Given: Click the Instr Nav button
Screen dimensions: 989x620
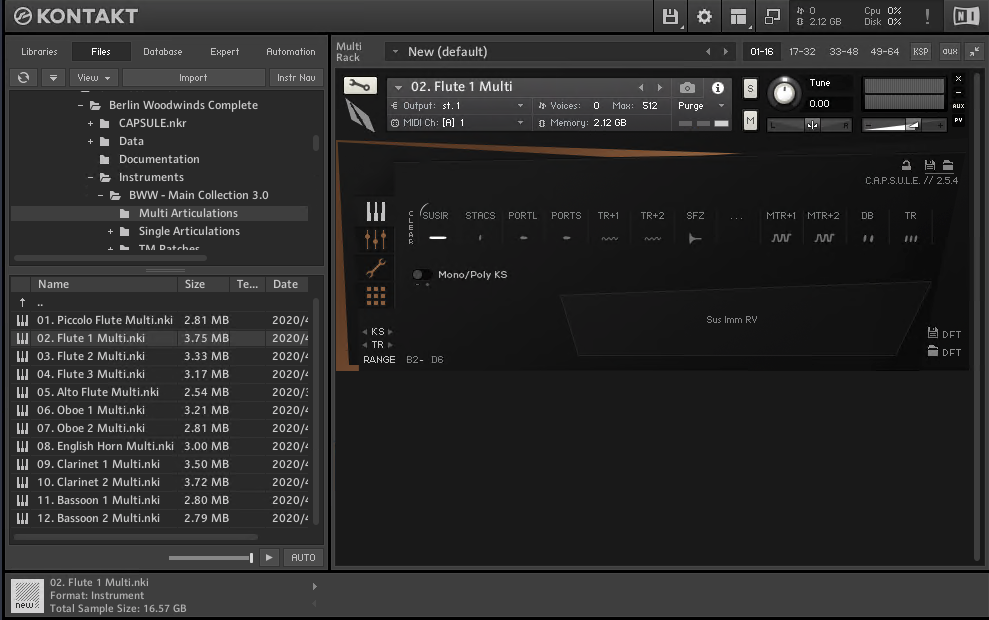Looking at the screenshot, I should [x=296, y=78].
